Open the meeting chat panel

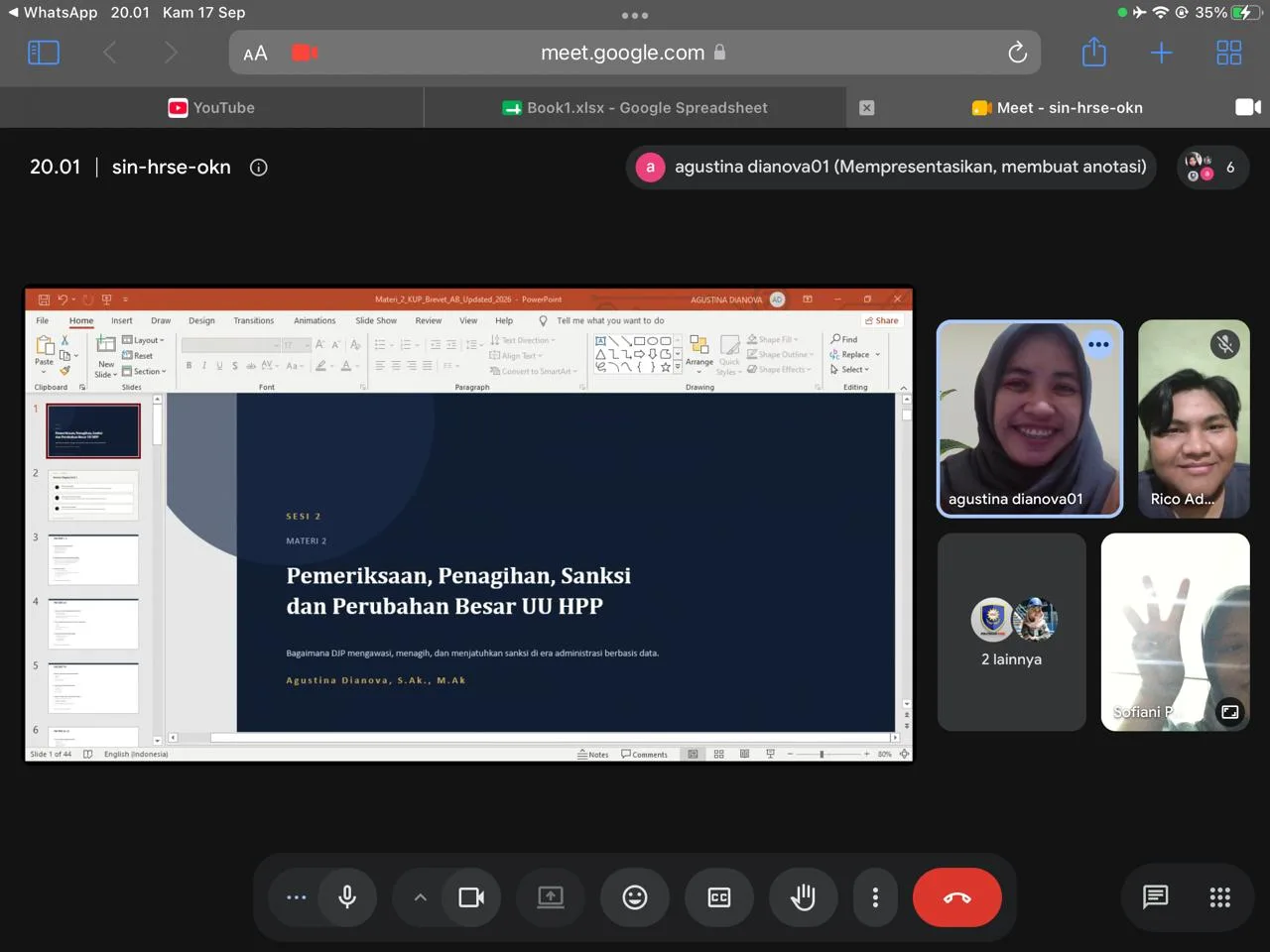1155,897
